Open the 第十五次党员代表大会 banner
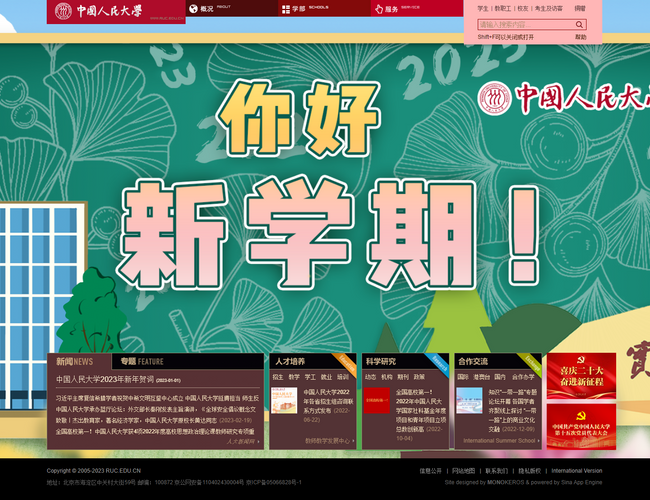 click(581, 427)
